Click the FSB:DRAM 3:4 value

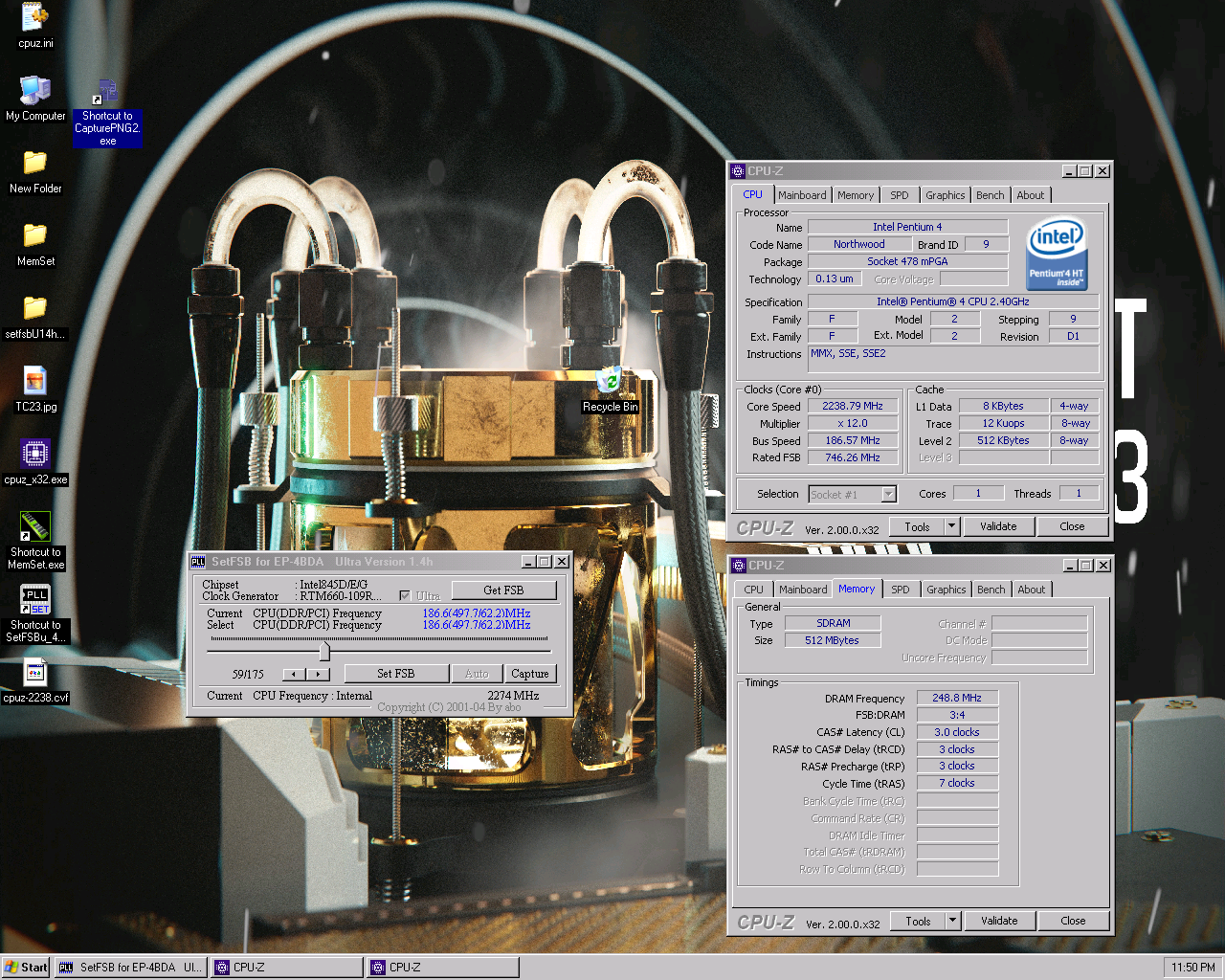coord(957,715)
